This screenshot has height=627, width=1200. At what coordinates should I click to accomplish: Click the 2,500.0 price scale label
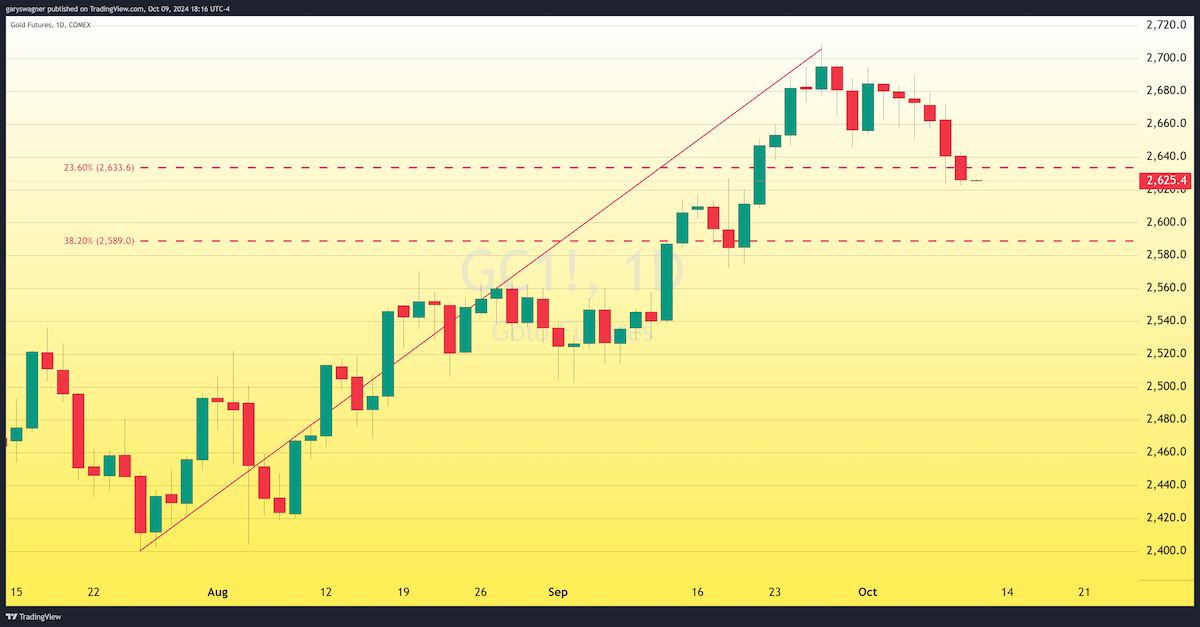point(1165,386)
